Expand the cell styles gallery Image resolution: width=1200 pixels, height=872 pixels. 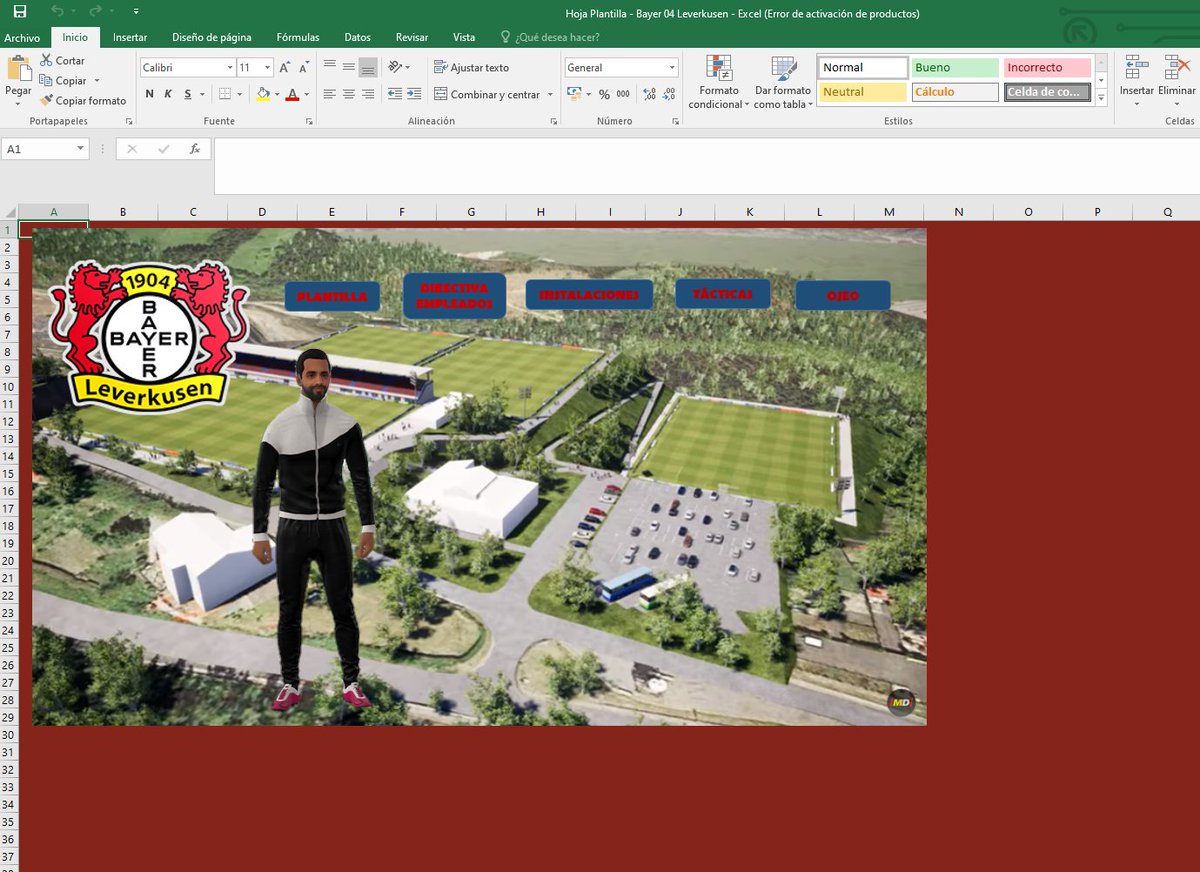(x=1101, y=98)
